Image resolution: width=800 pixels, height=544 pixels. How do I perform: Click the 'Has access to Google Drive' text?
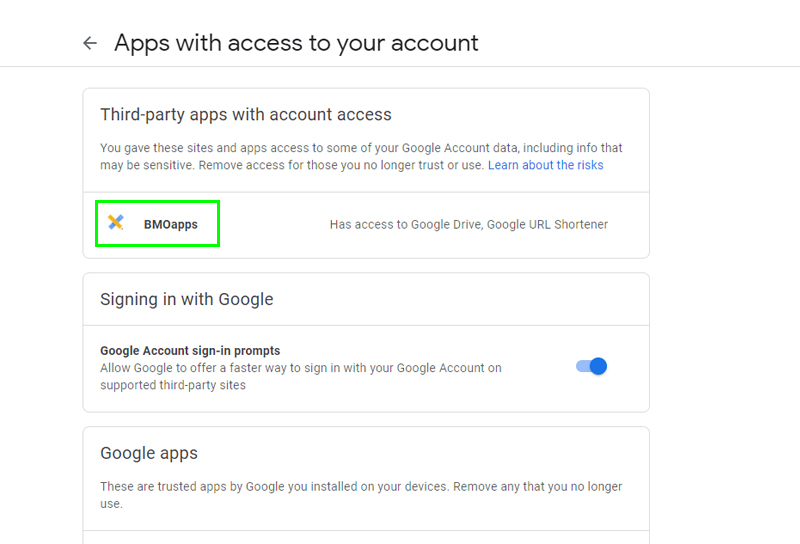406,225
